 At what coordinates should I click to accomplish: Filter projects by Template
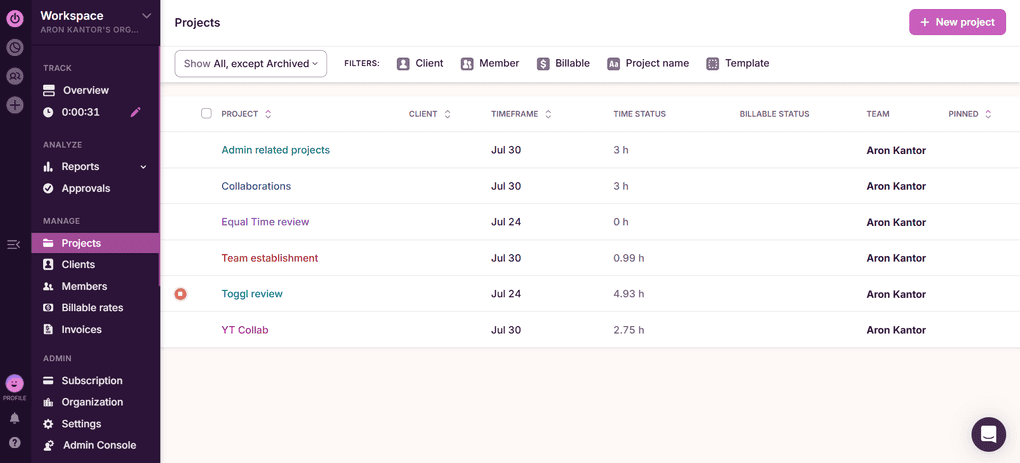[x=738, y=64]
